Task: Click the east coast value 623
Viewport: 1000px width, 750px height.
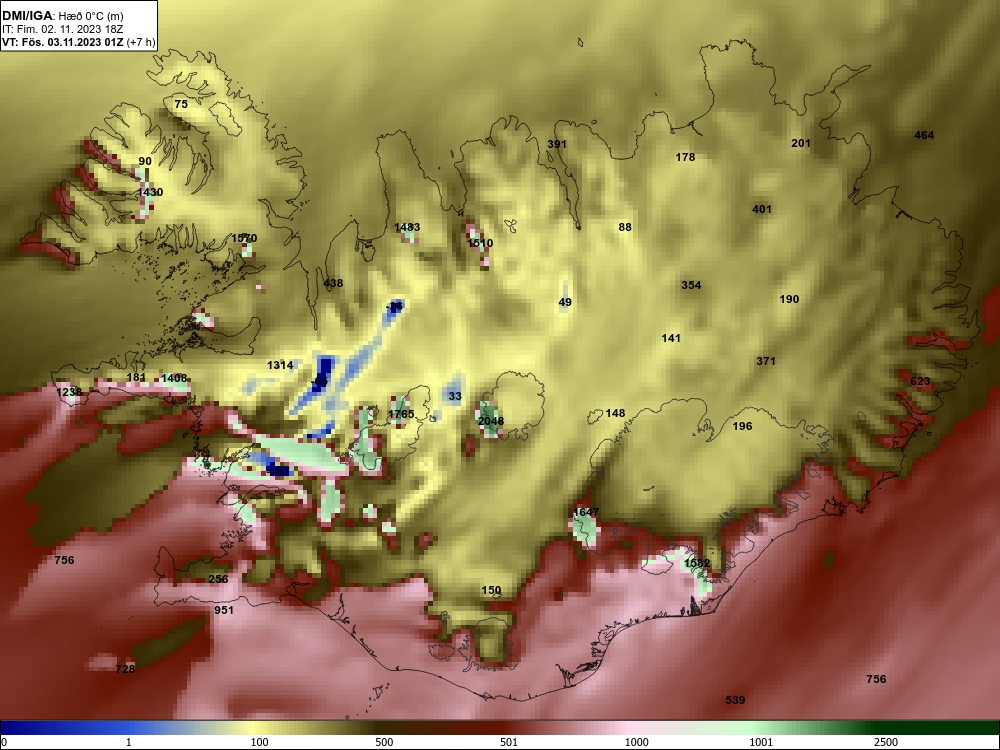Action: click(x=920, y=381)
